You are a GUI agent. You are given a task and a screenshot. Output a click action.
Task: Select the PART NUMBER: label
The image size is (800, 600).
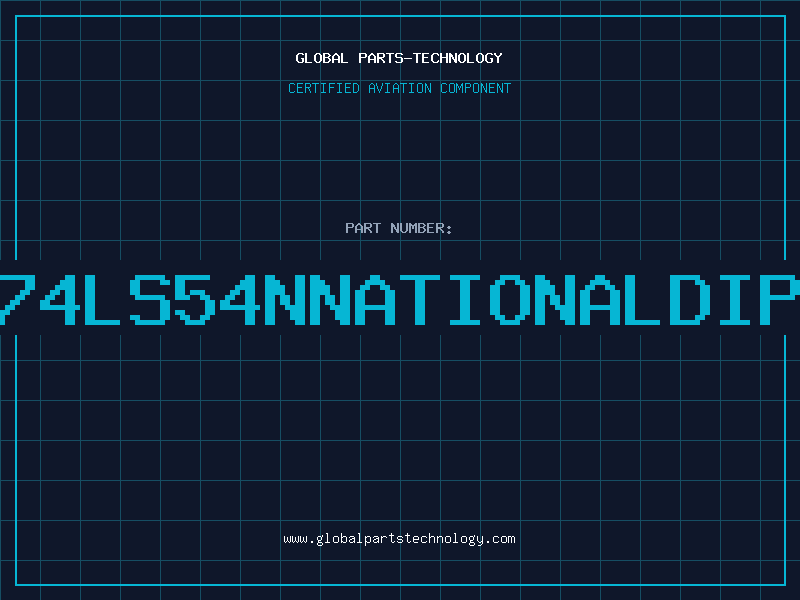pyautogui.click(x=399, y=228)
